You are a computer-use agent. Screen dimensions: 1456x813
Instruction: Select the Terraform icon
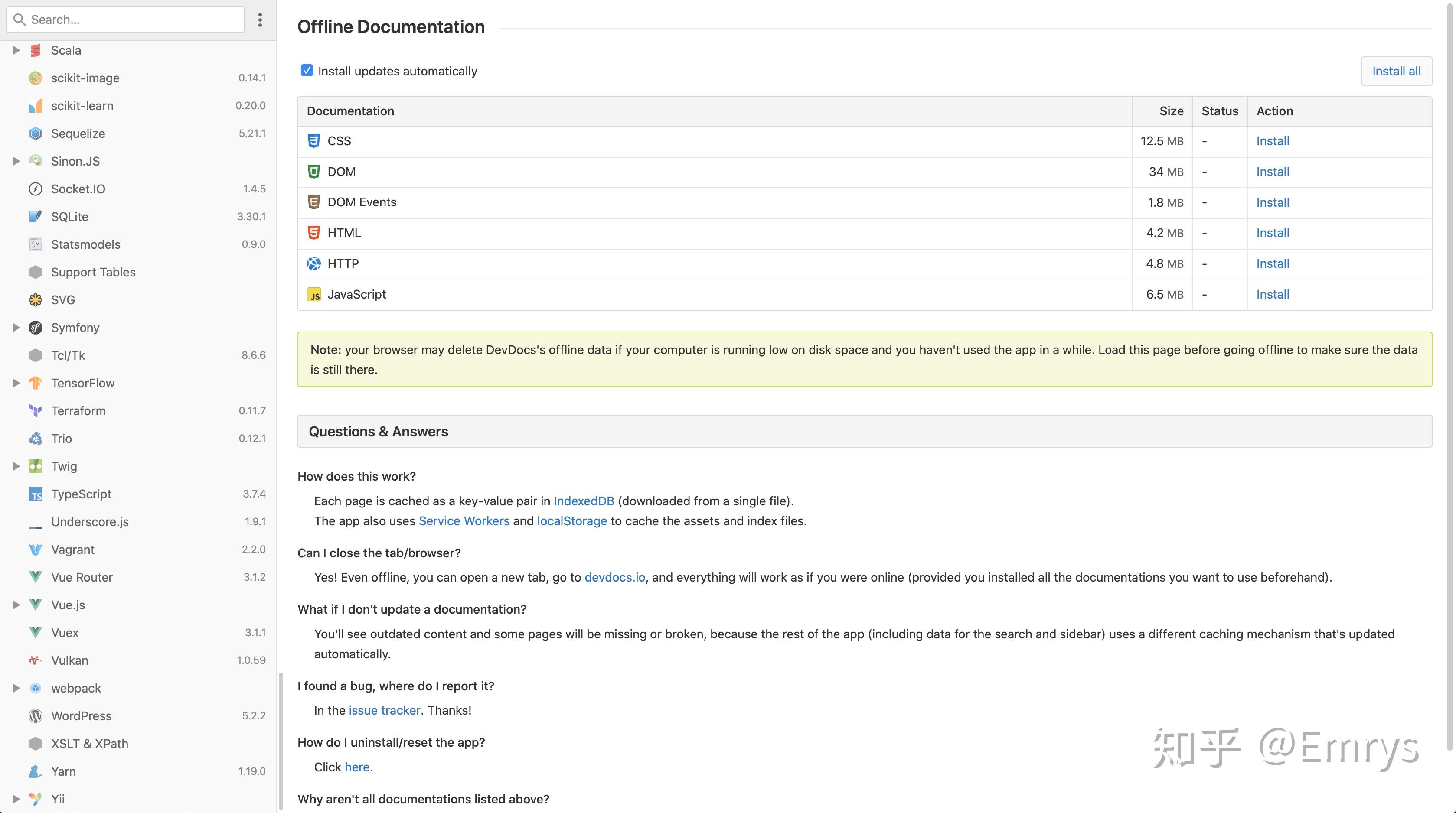pyautogui.click(x=35, y=411)
